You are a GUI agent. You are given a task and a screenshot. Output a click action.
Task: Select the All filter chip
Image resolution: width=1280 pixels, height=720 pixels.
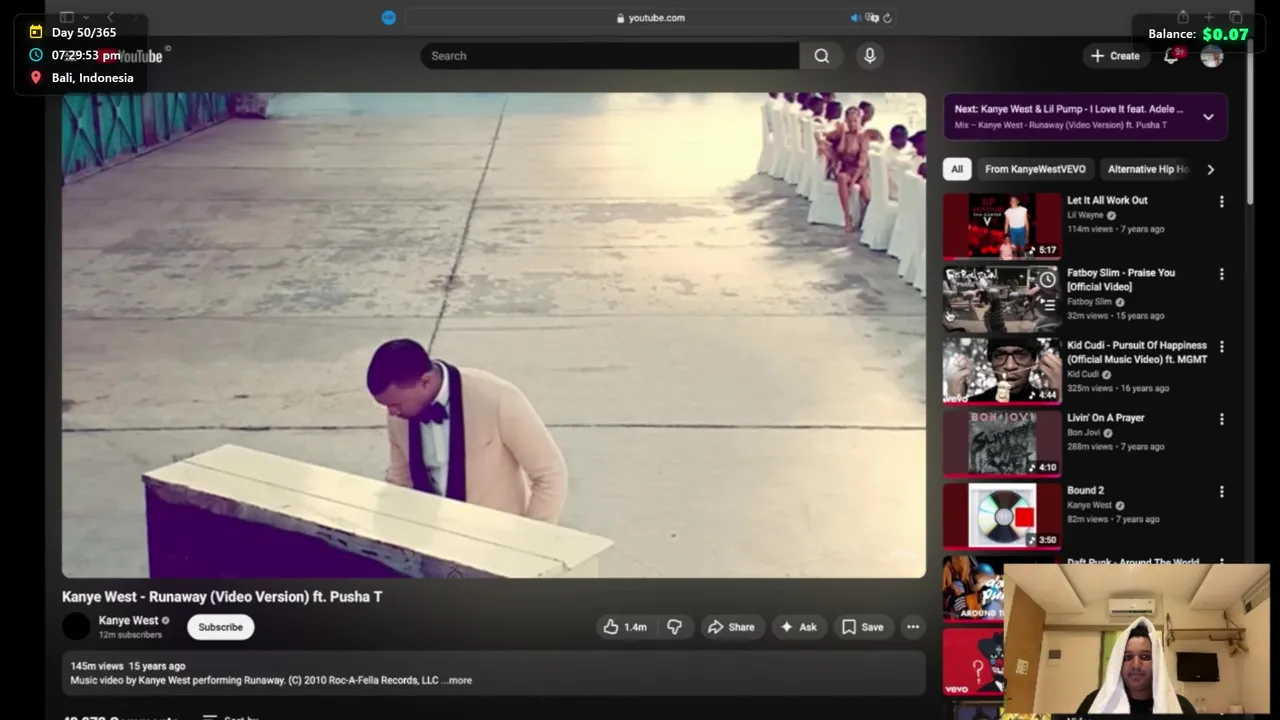[x=957, y=169]
